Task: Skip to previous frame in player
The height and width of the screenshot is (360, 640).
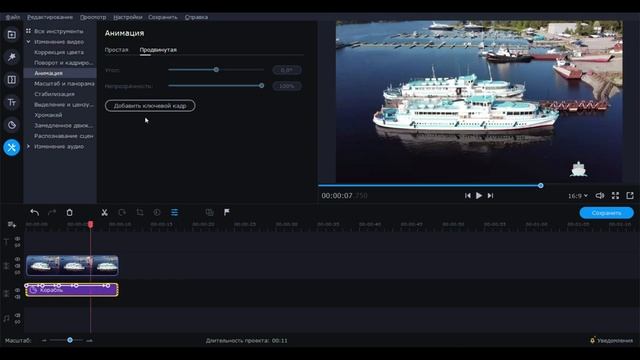Action: tap(468, 196)
